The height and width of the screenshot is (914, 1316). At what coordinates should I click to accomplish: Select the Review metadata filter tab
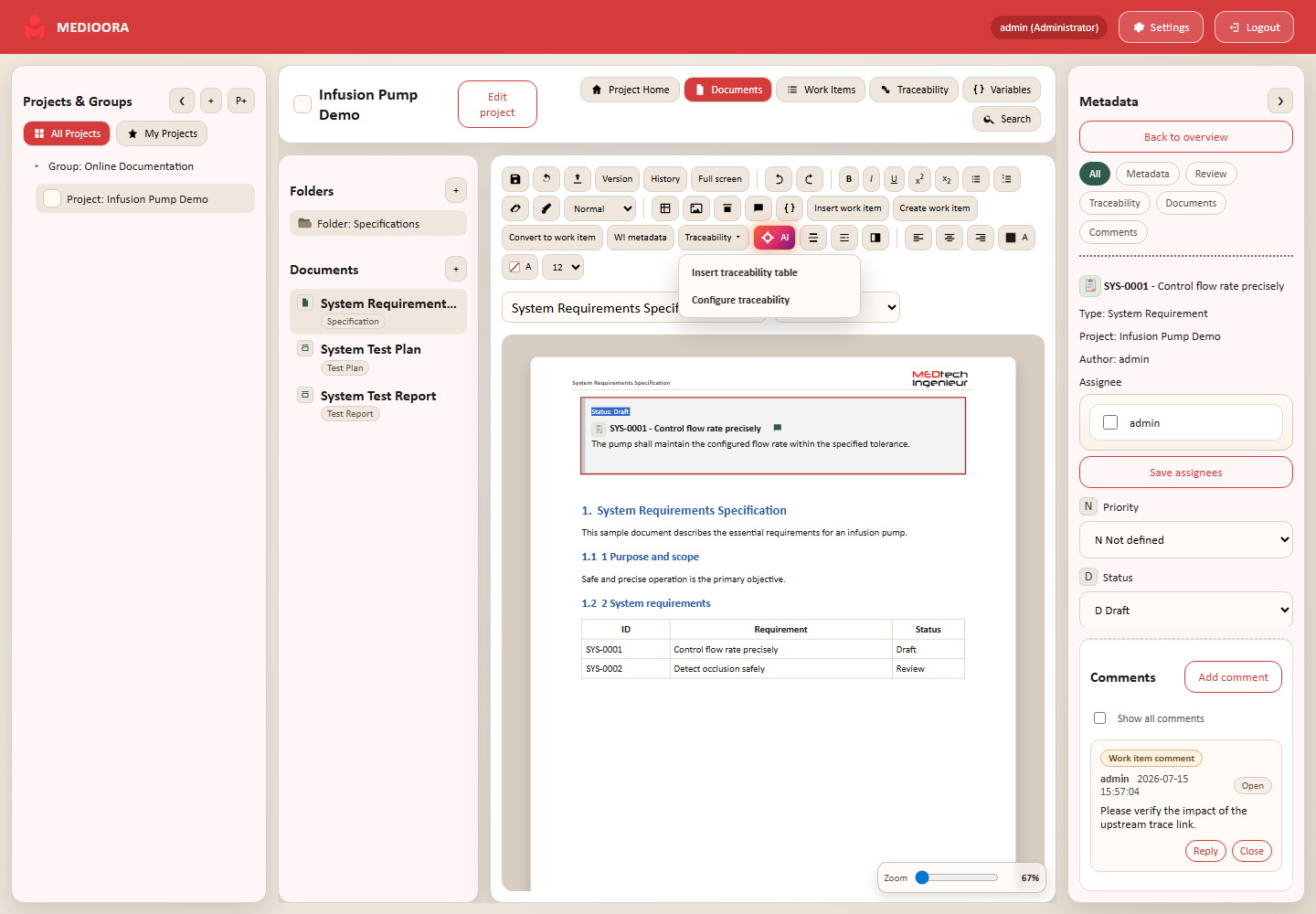click(x=1211, y=174)
